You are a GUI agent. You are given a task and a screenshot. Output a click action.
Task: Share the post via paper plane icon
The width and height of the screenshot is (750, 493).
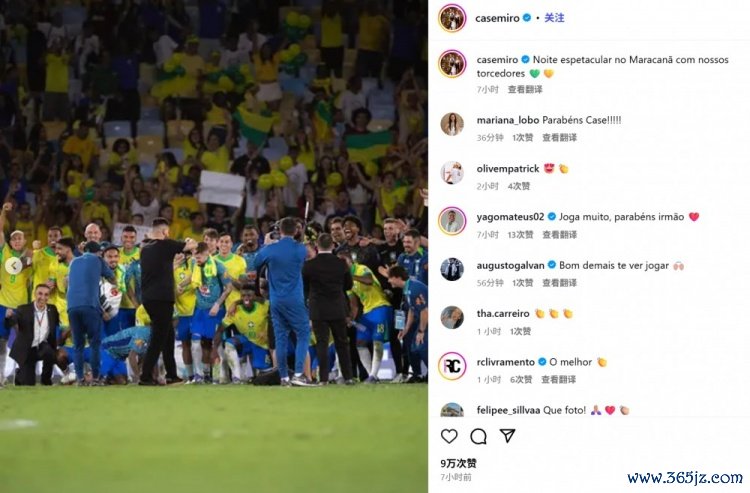(507, 435)
